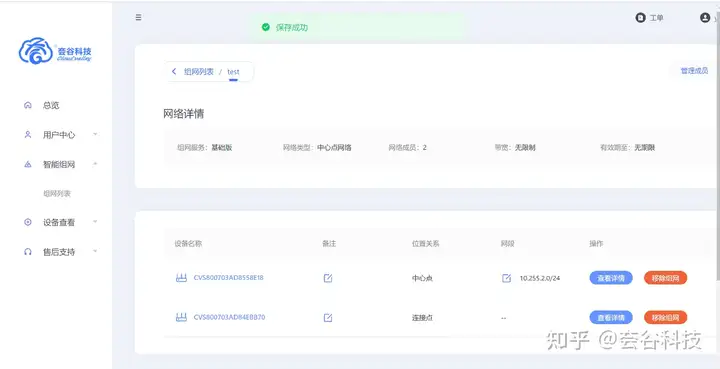Viewport: 720px width, 369px height.
Task: View details of CVS800703AD8558E18
Action: [x=611, y=278]
